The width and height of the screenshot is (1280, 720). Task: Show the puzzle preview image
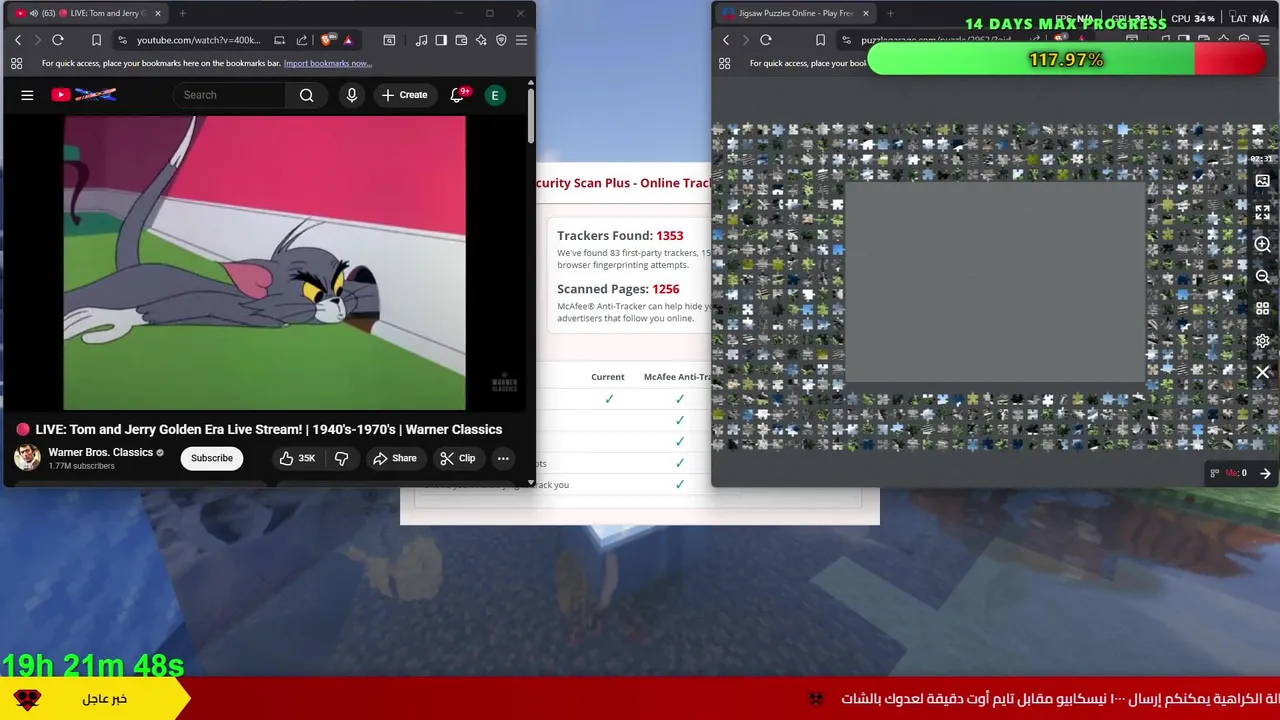pos(1262,181)
